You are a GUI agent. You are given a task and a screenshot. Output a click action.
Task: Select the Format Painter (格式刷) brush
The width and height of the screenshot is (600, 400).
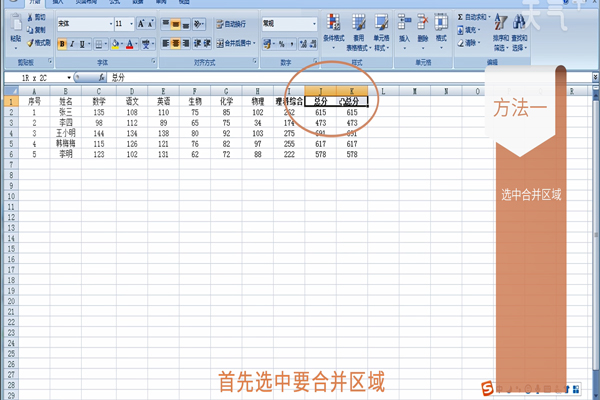pos(30,43)
